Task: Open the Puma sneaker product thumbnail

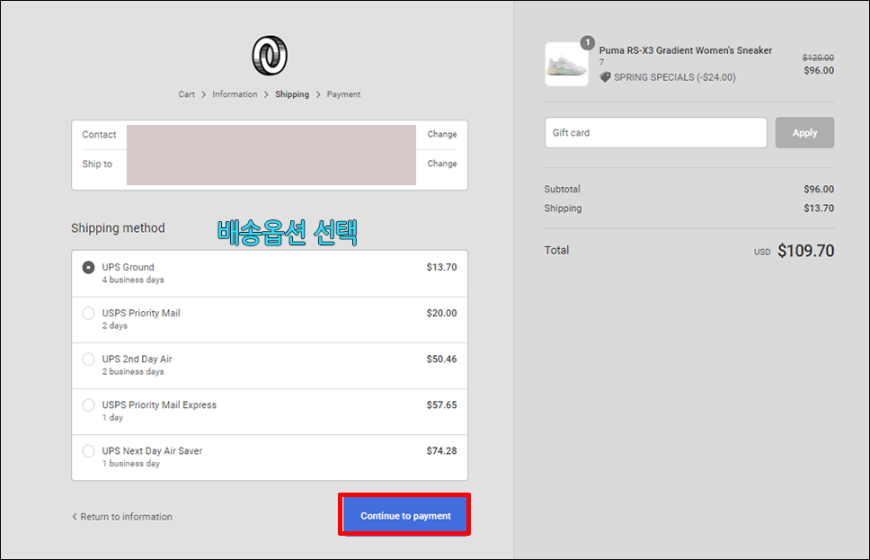Action: click(x=566, y=64)
